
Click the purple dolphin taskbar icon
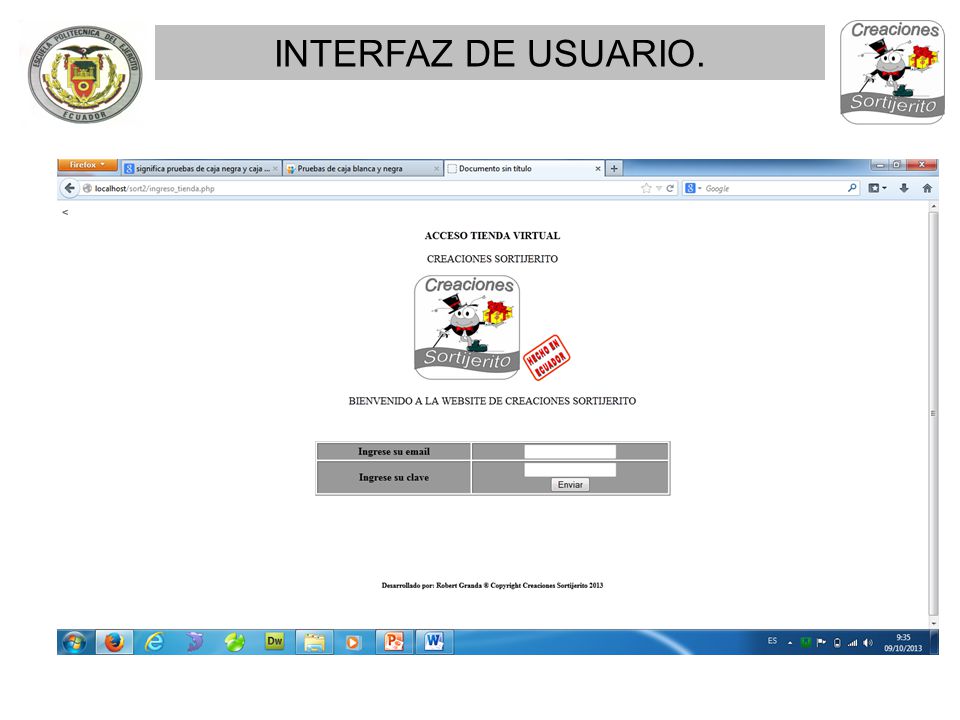point(194,642)
